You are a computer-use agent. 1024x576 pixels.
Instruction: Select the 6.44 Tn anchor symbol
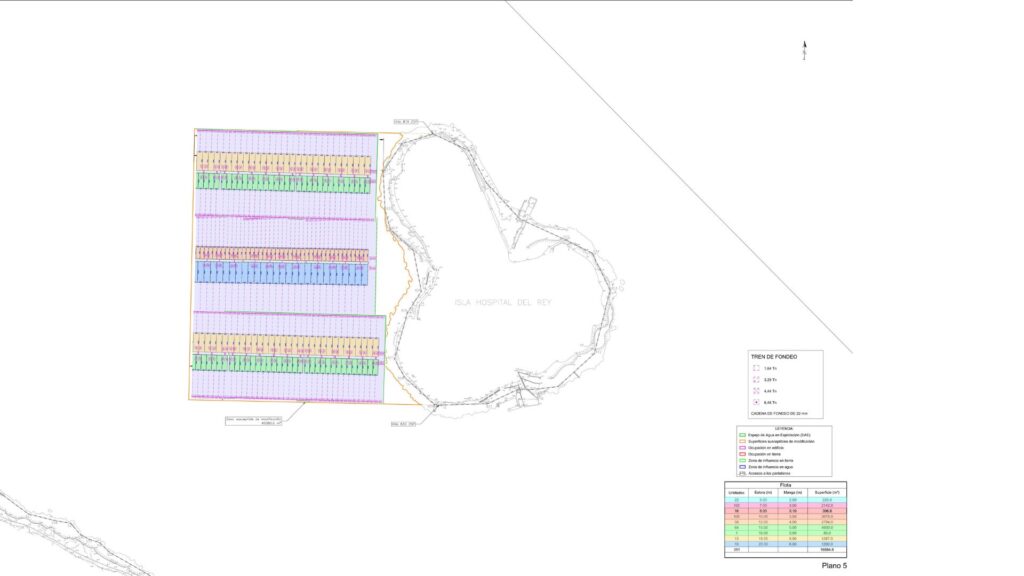tap(754, 401)
